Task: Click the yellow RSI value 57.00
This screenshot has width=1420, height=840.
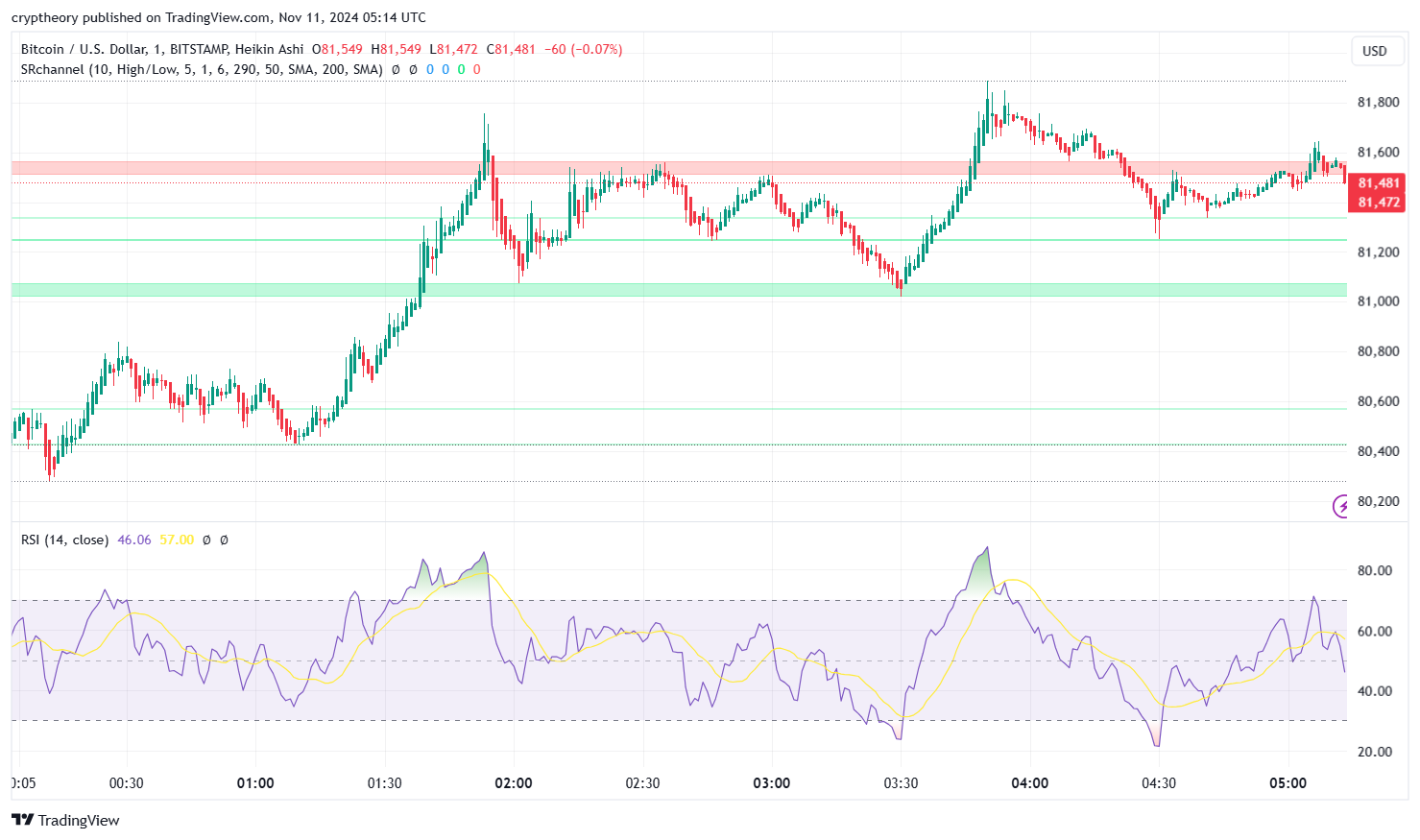Action: coord(177,540)
